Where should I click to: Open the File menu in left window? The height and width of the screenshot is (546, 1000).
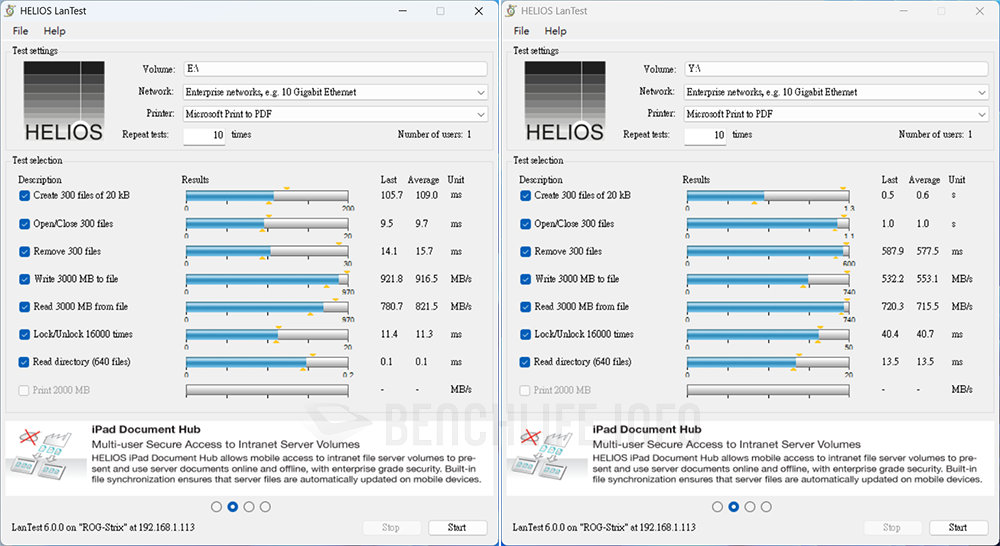20,31
